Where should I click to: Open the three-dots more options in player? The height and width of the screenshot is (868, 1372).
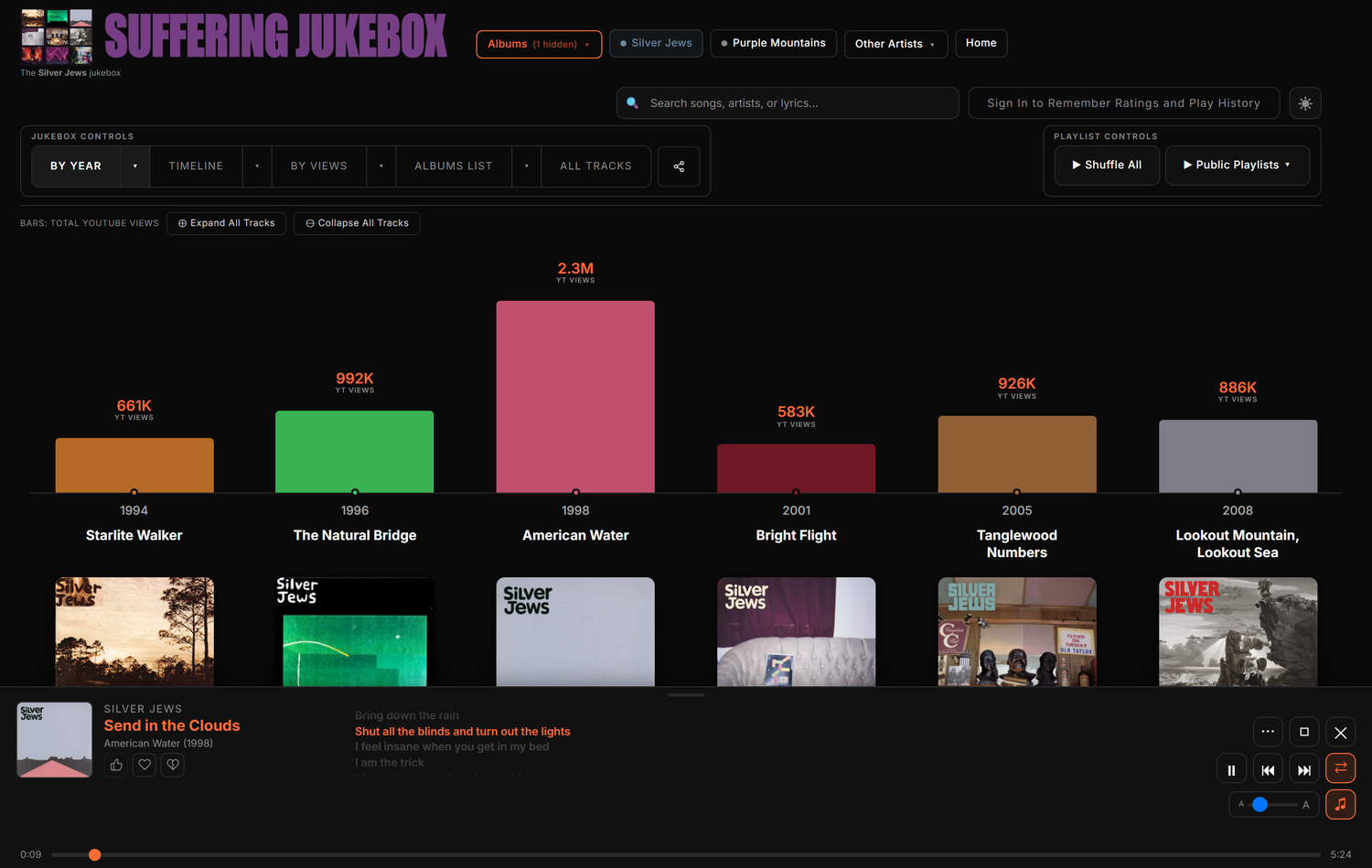pyautogui.click(x=1268, y=732)
